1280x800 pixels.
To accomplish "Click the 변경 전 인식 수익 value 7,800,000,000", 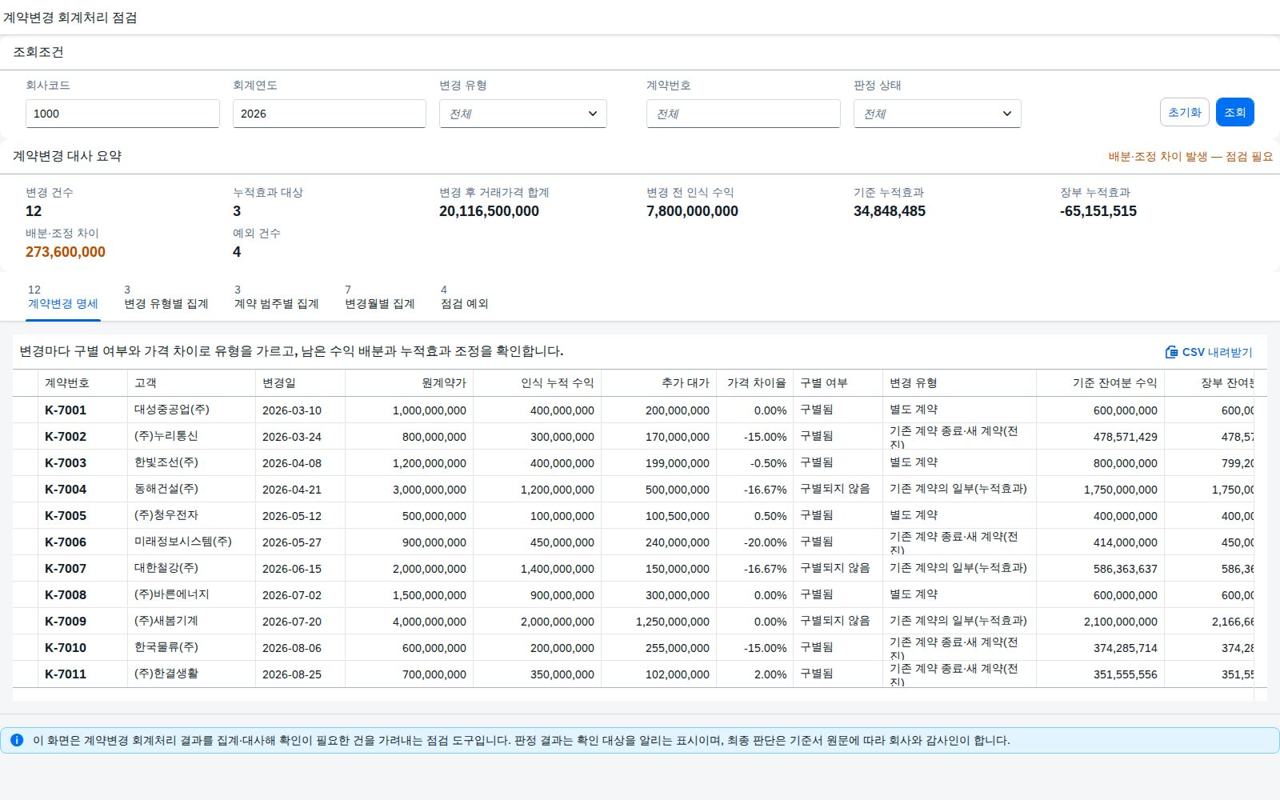I will tap(692, 211).
